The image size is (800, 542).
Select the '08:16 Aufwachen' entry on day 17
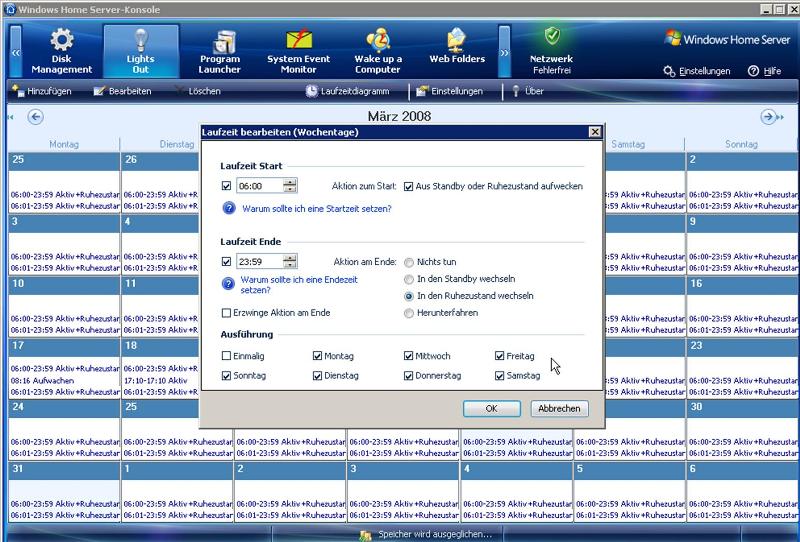[42, 380]
